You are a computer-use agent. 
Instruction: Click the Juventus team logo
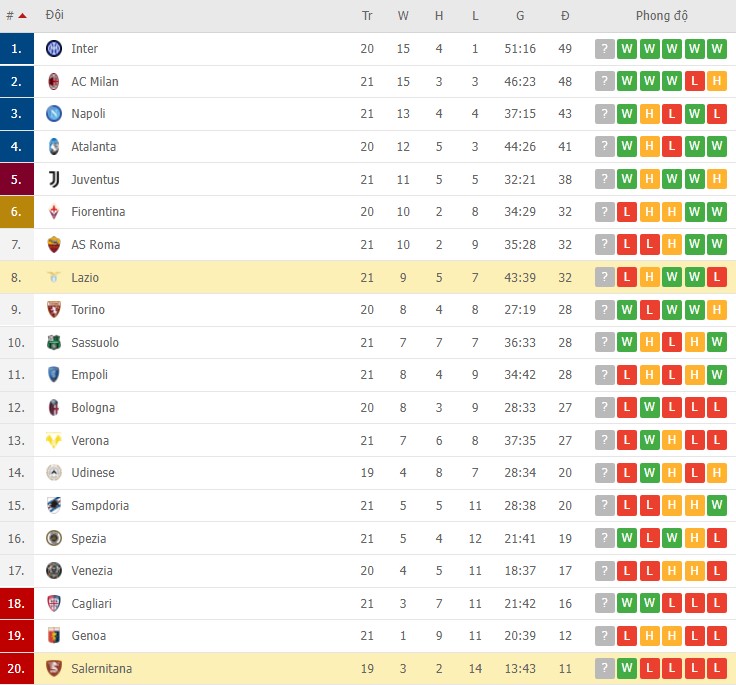tap(54, 179)
